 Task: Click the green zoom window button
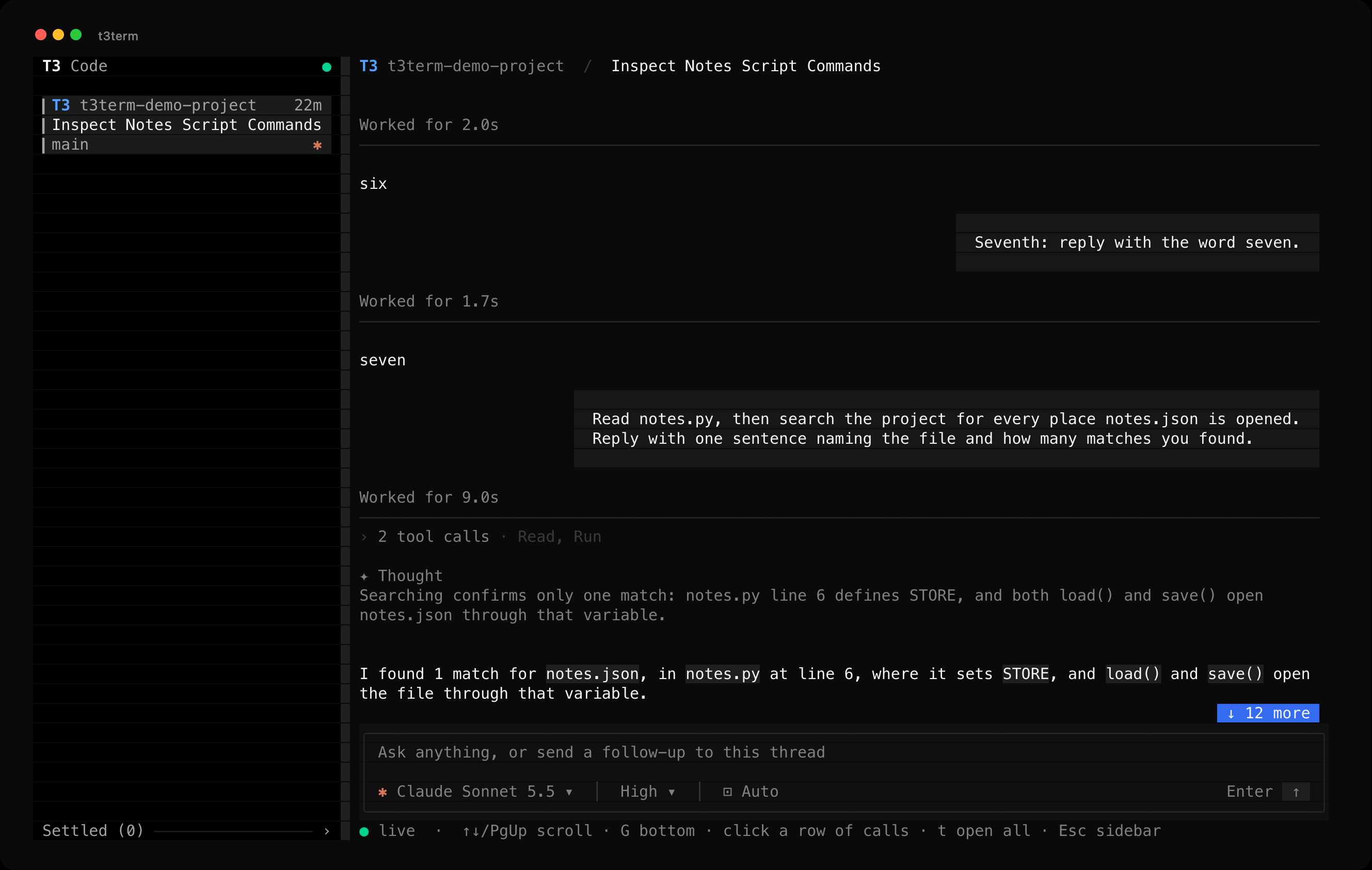click(x=76, y=35)
